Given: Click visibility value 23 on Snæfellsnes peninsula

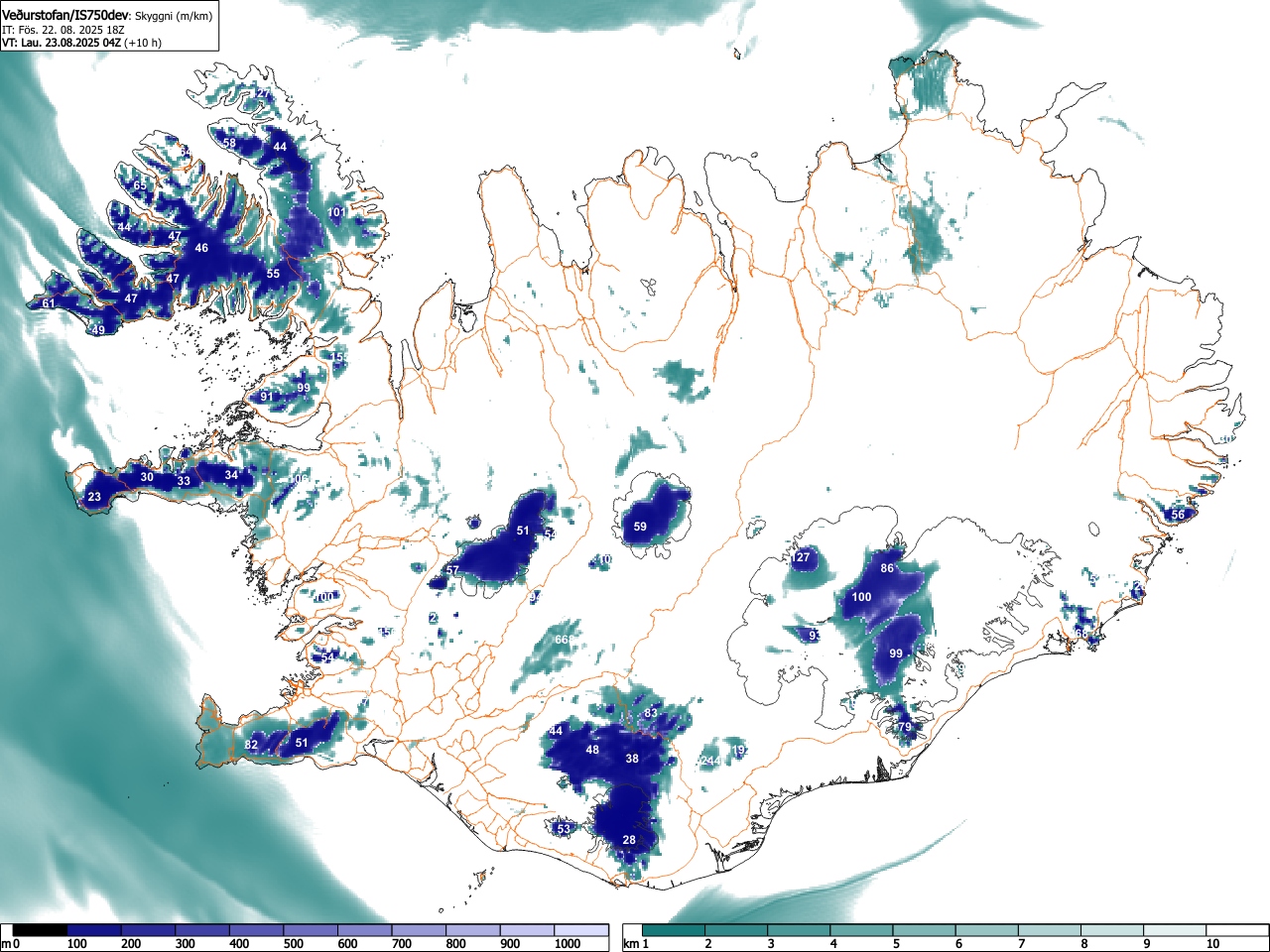Looking at the screenshot, I should pos(94,497).
